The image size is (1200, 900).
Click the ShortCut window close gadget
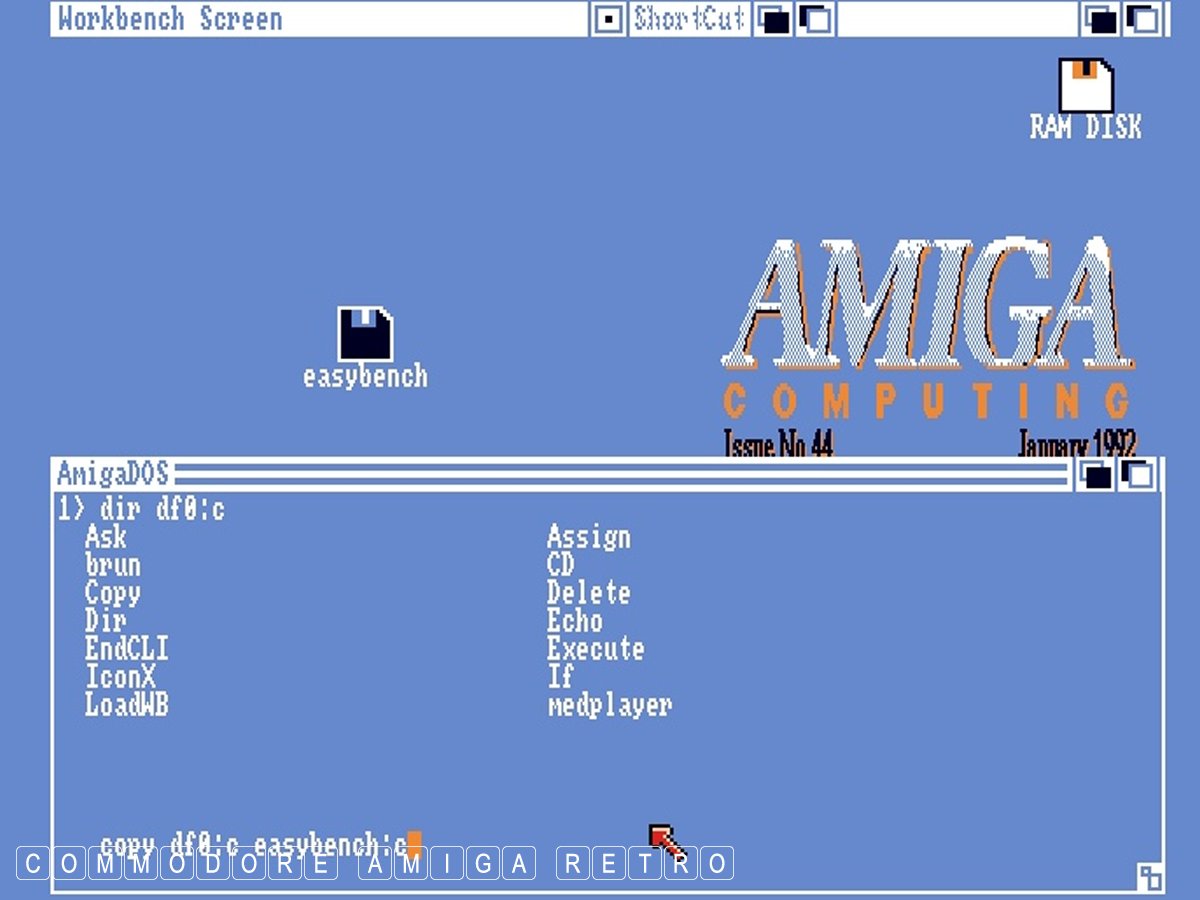607,19
